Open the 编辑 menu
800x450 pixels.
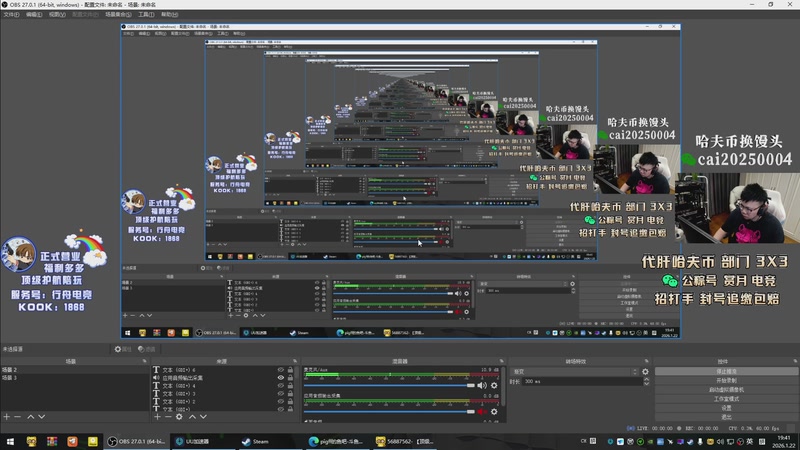click(x=34, y=14)
